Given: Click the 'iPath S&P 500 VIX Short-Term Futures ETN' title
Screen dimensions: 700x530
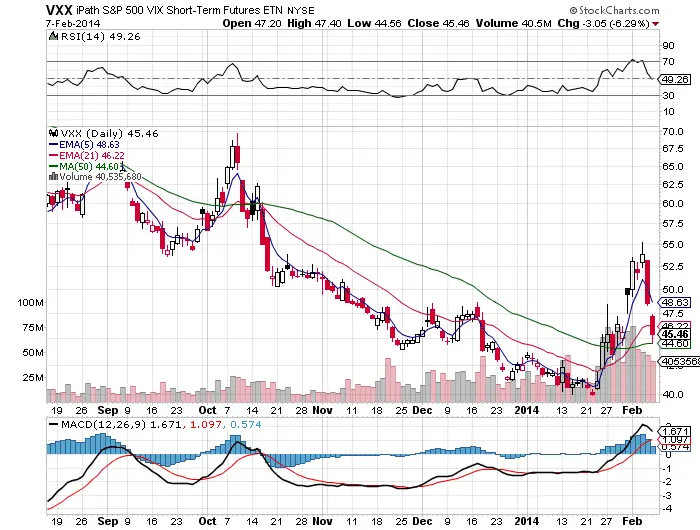Looking at the screenshot, I should [179, 10].
